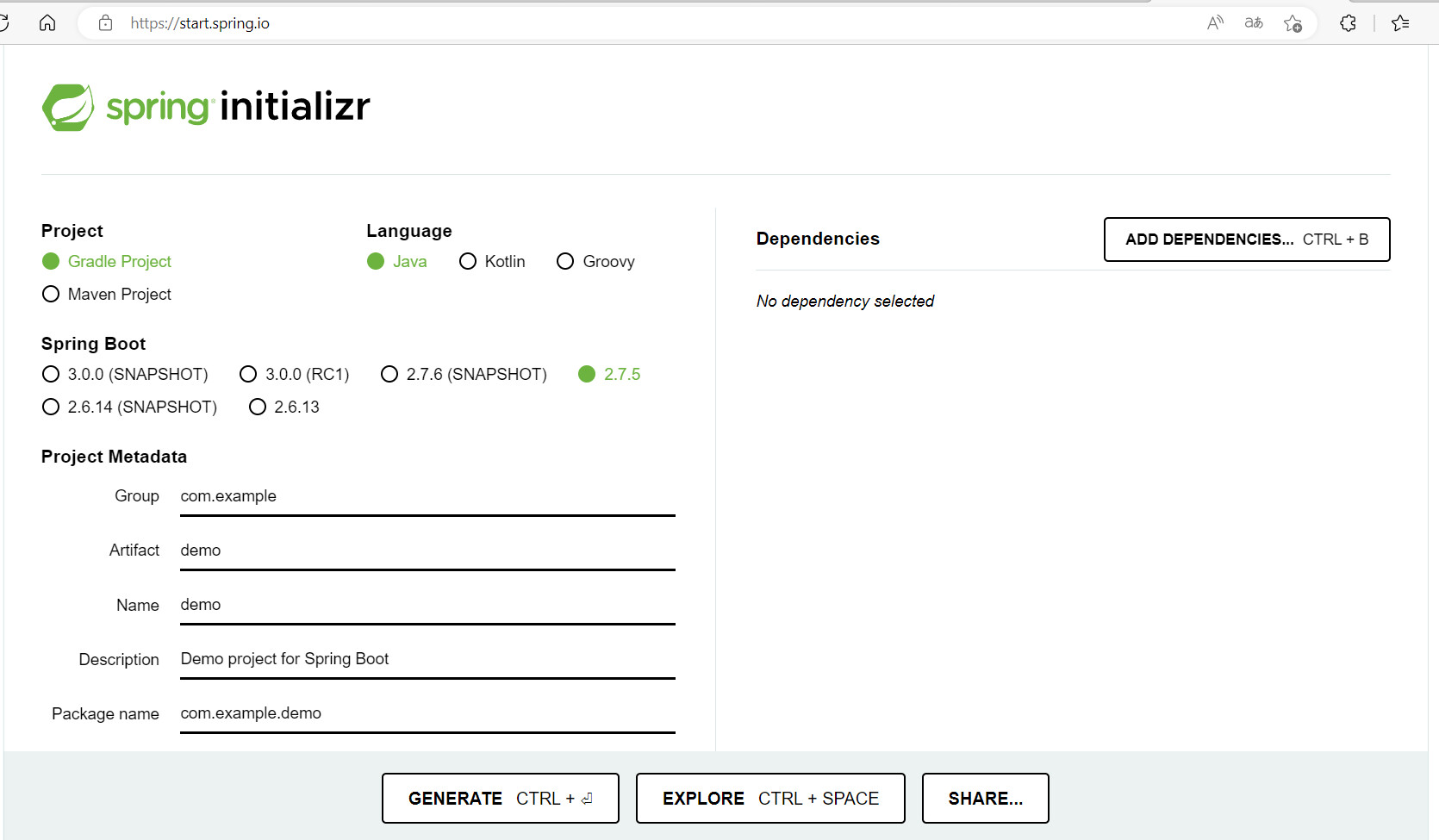Click the GENERATE button
The height and width of the screenshot is (840, 1439).
click(x=501, y=799)
